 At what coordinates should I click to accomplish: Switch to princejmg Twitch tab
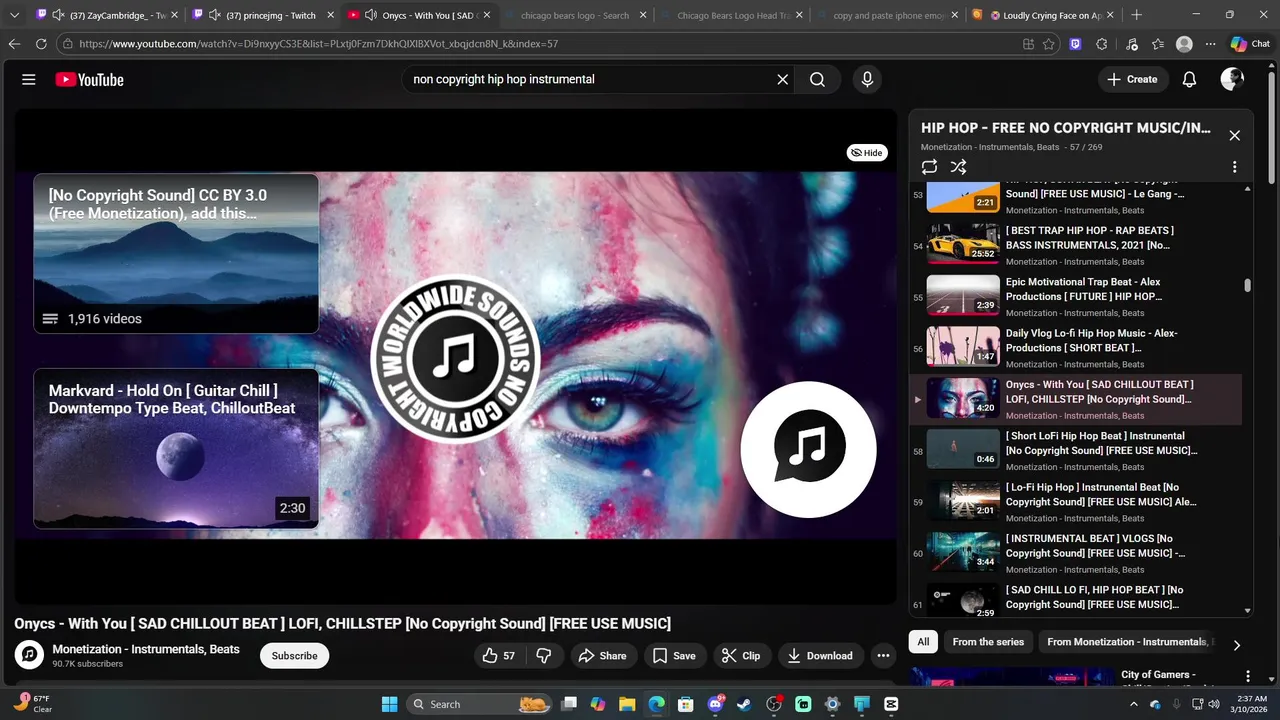264,15
